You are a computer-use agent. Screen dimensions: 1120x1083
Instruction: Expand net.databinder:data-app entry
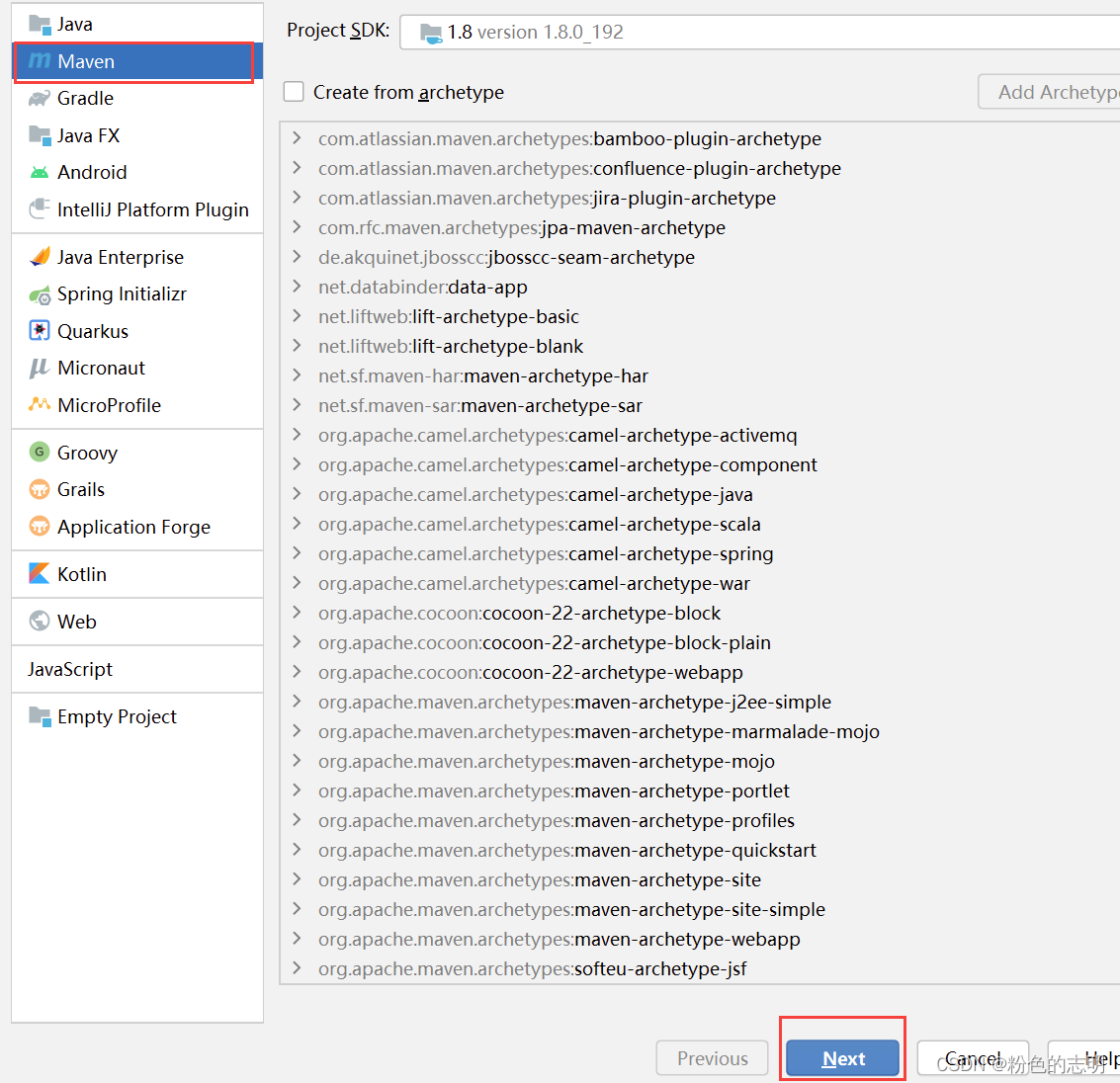[x=297, y=287]
